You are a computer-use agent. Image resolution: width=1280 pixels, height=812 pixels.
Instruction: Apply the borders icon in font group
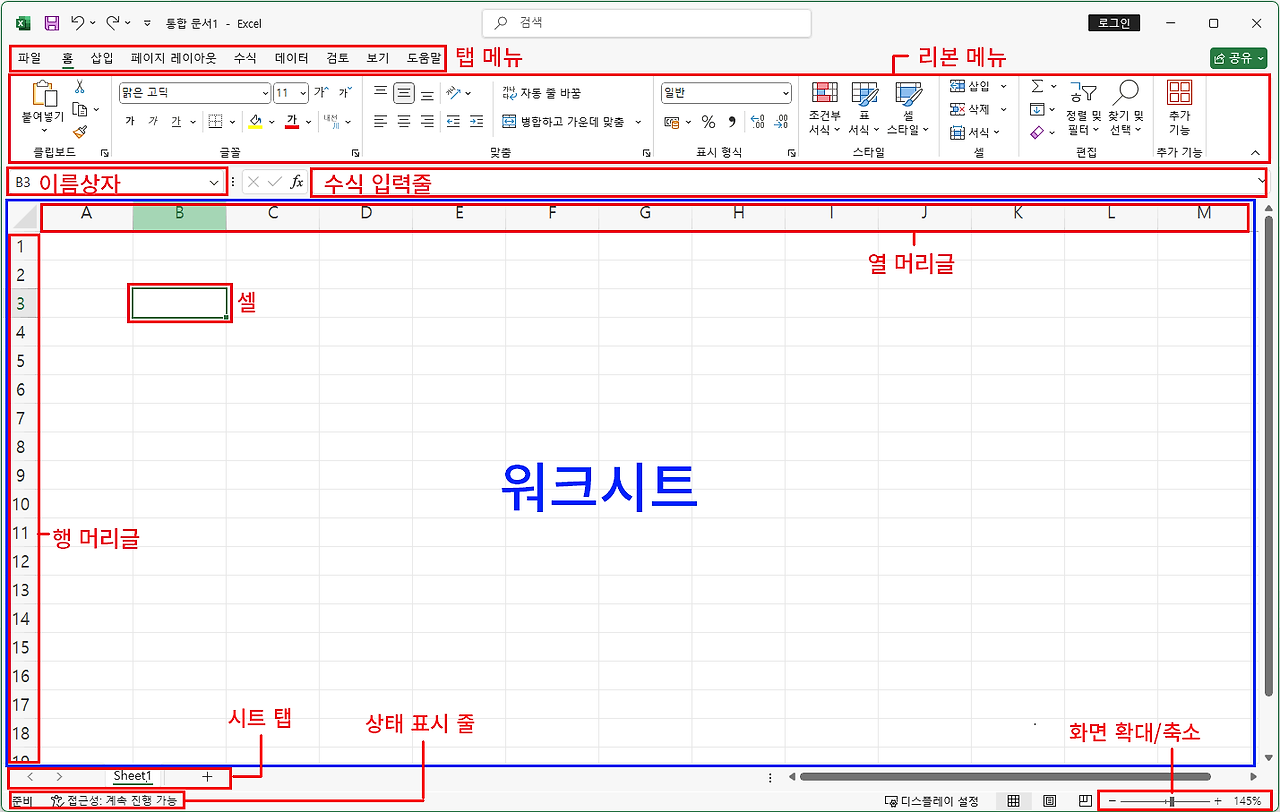(x=215, y=121)
